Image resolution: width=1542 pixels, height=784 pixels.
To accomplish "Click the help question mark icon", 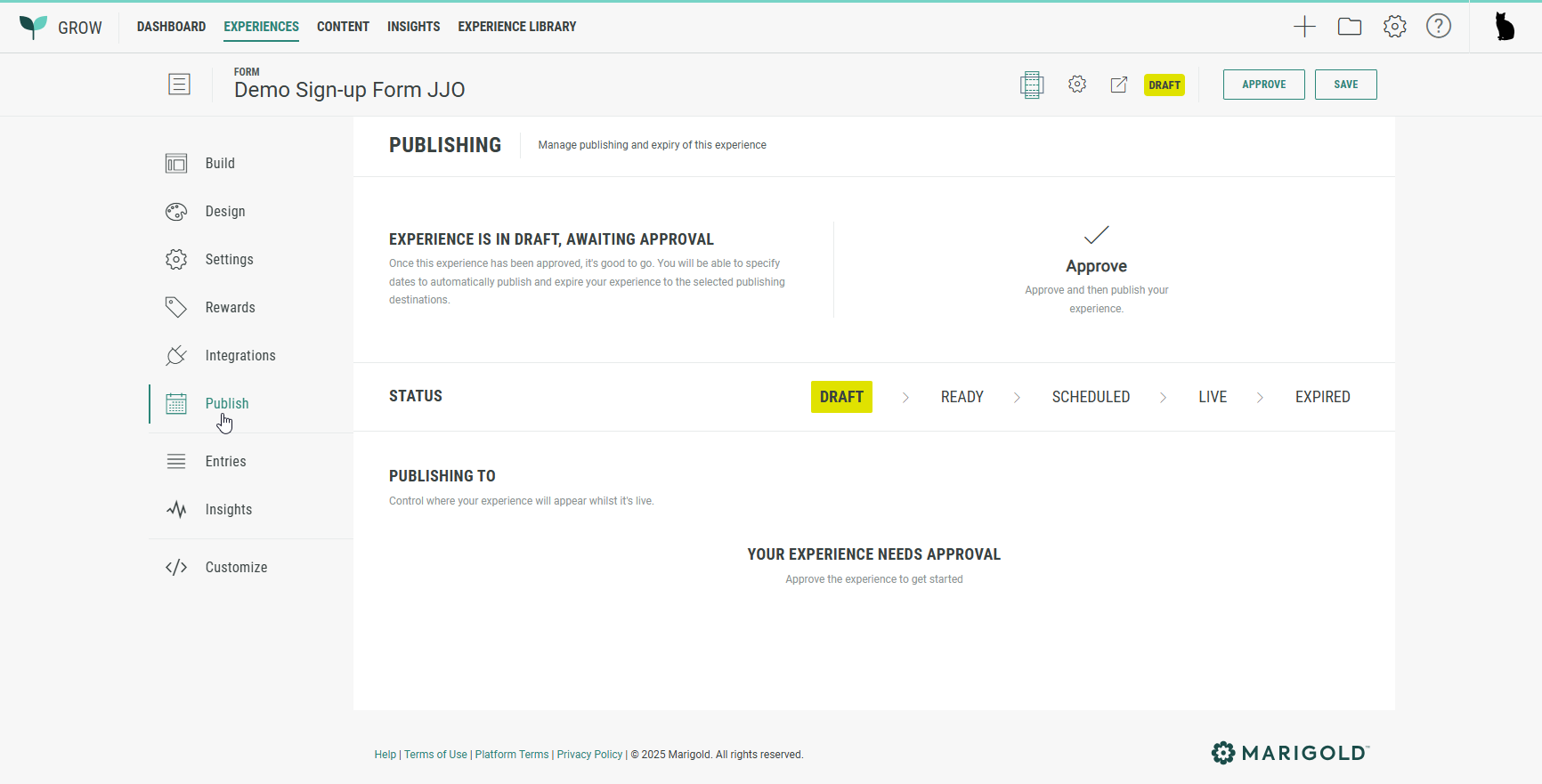I will (1439, 27).
